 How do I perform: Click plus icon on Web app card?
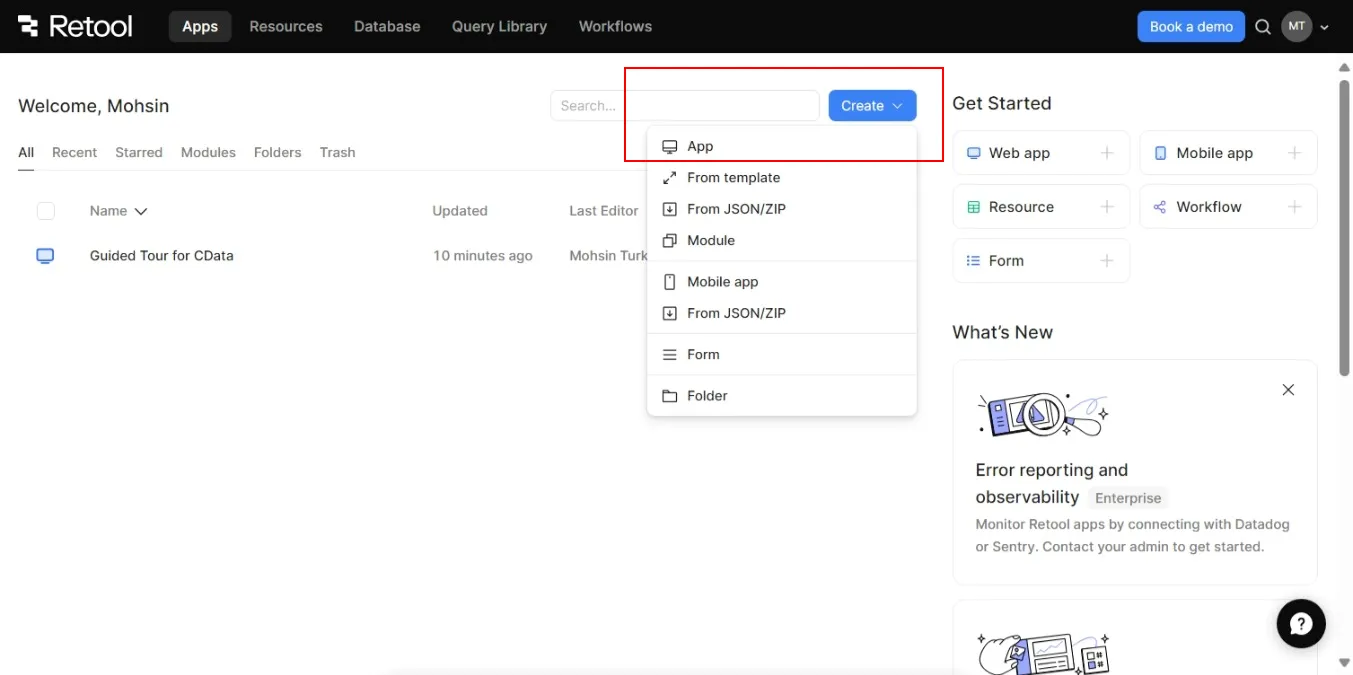point(1107,153)
